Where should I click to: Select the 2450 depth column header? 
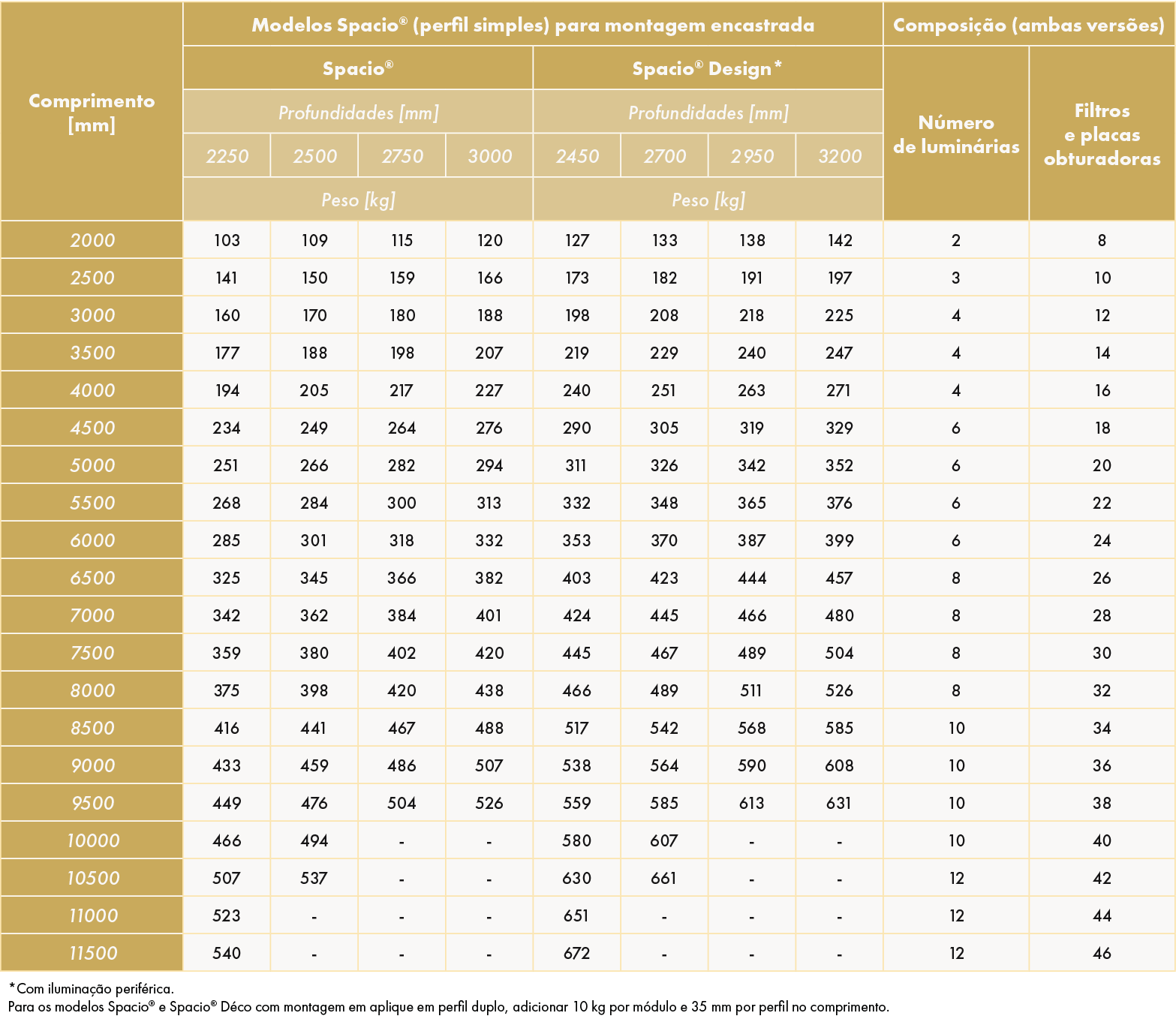(x=577, y=156)
